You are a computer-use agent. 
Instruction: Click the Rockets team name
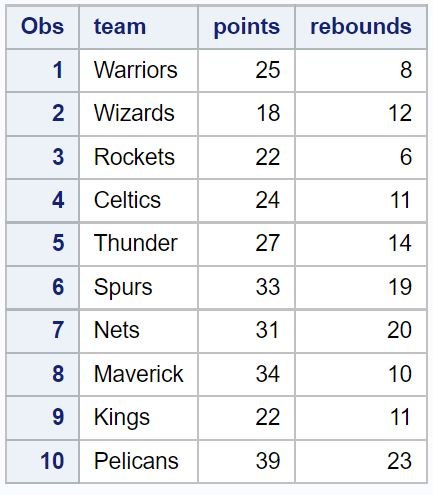tap(134, 157)
